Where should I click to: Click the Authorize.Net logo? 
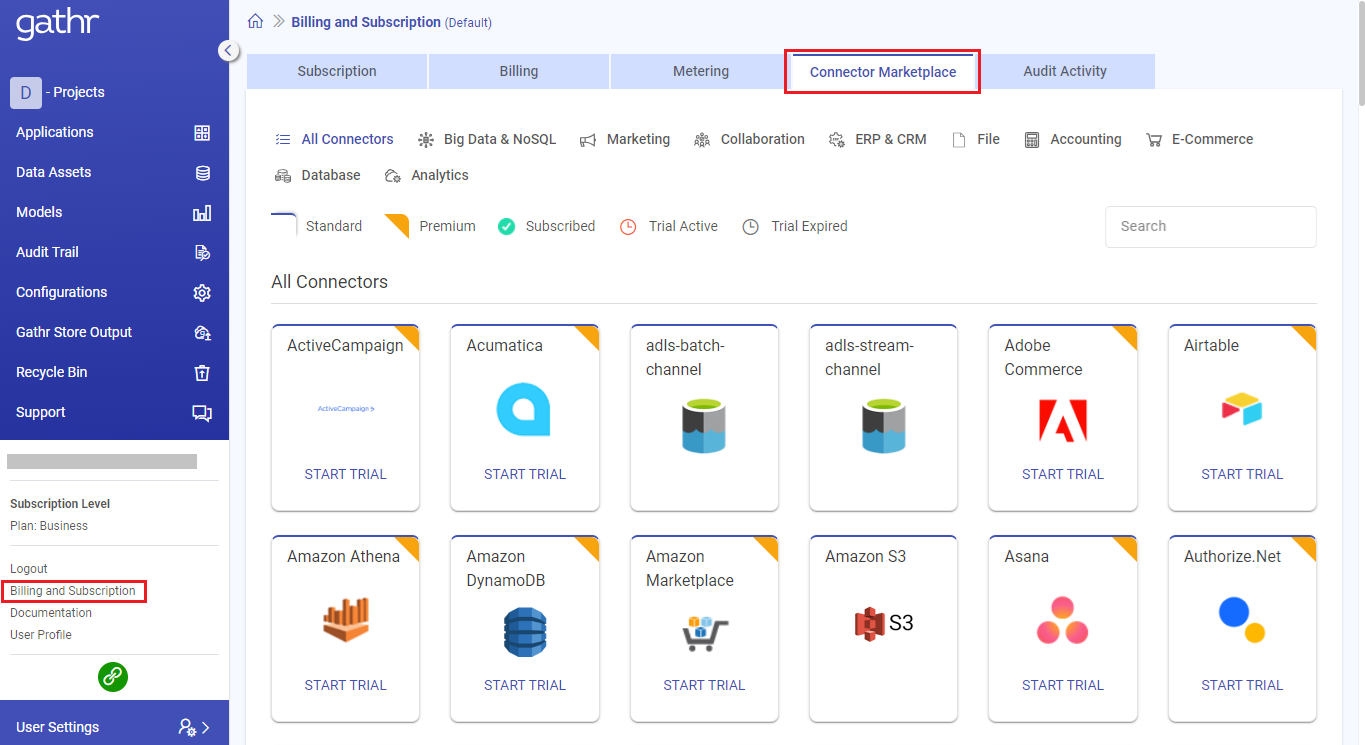pos(1242,619)
